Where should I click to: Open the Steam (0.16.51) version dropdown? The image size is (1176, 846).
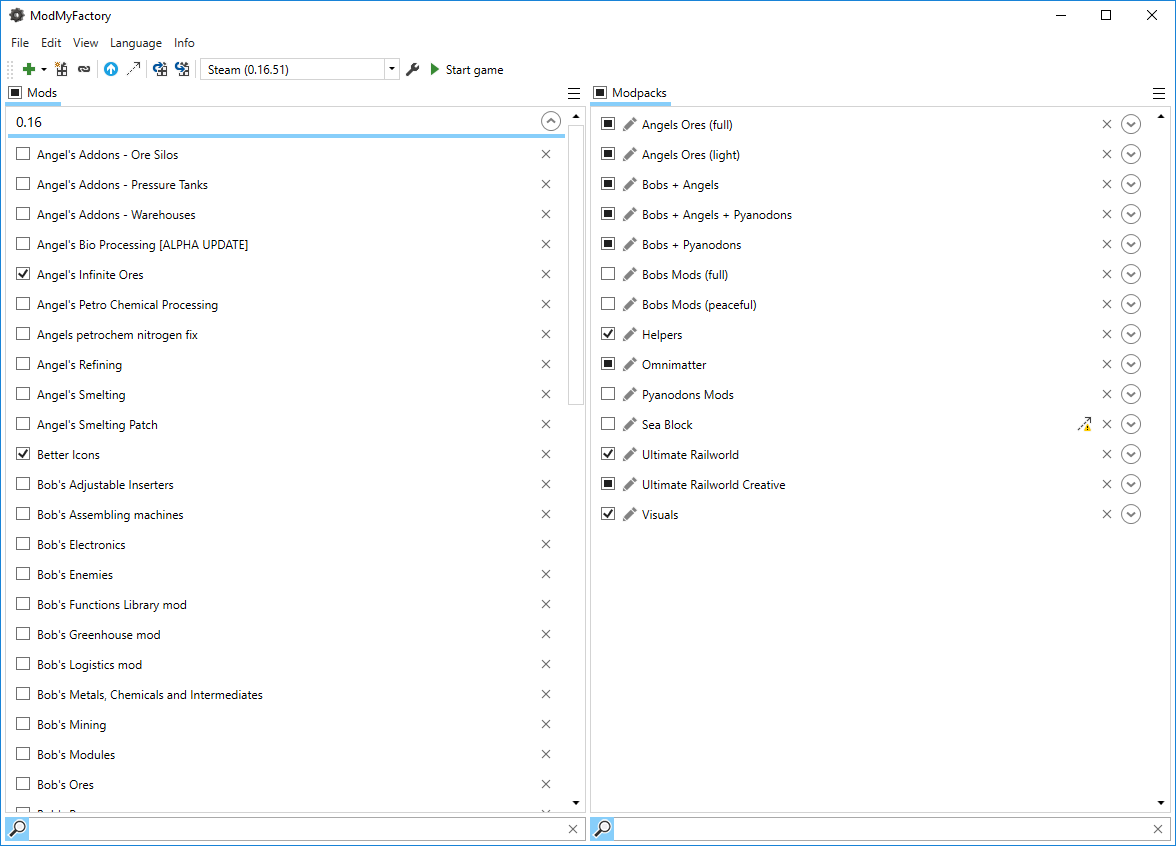pyautogui.click(x=392, y=69)
